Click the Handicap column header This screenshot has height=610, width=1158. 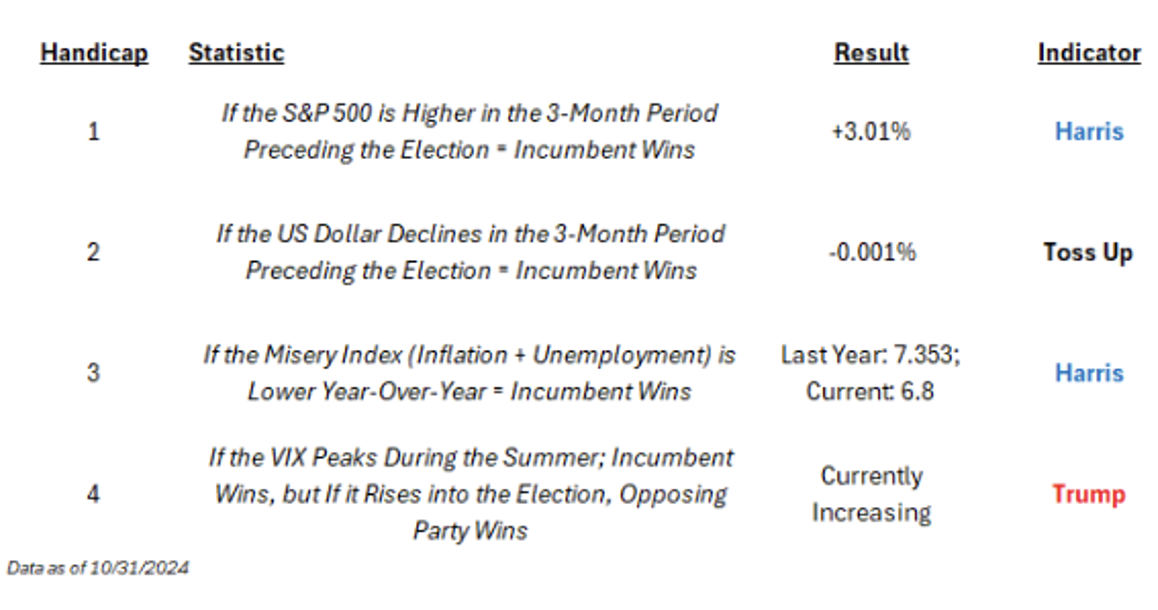click(94, 53)
